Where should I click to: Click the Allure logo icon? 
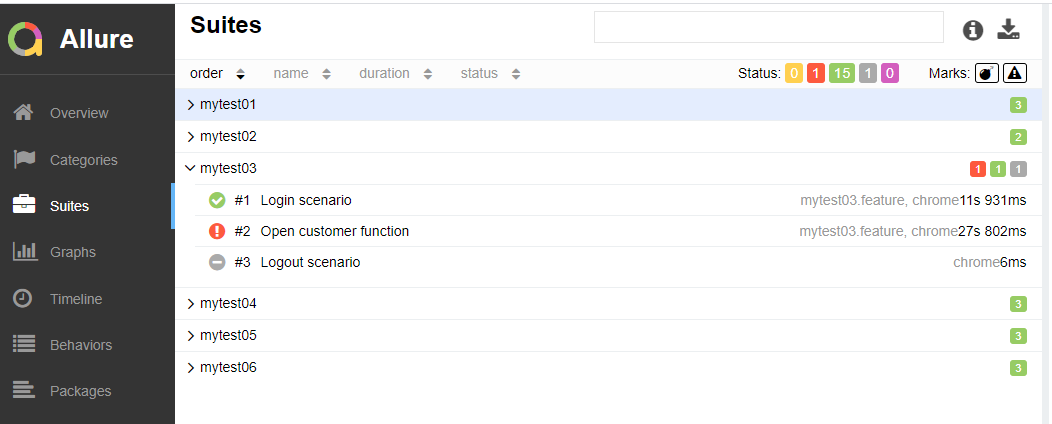coord(25,39)
